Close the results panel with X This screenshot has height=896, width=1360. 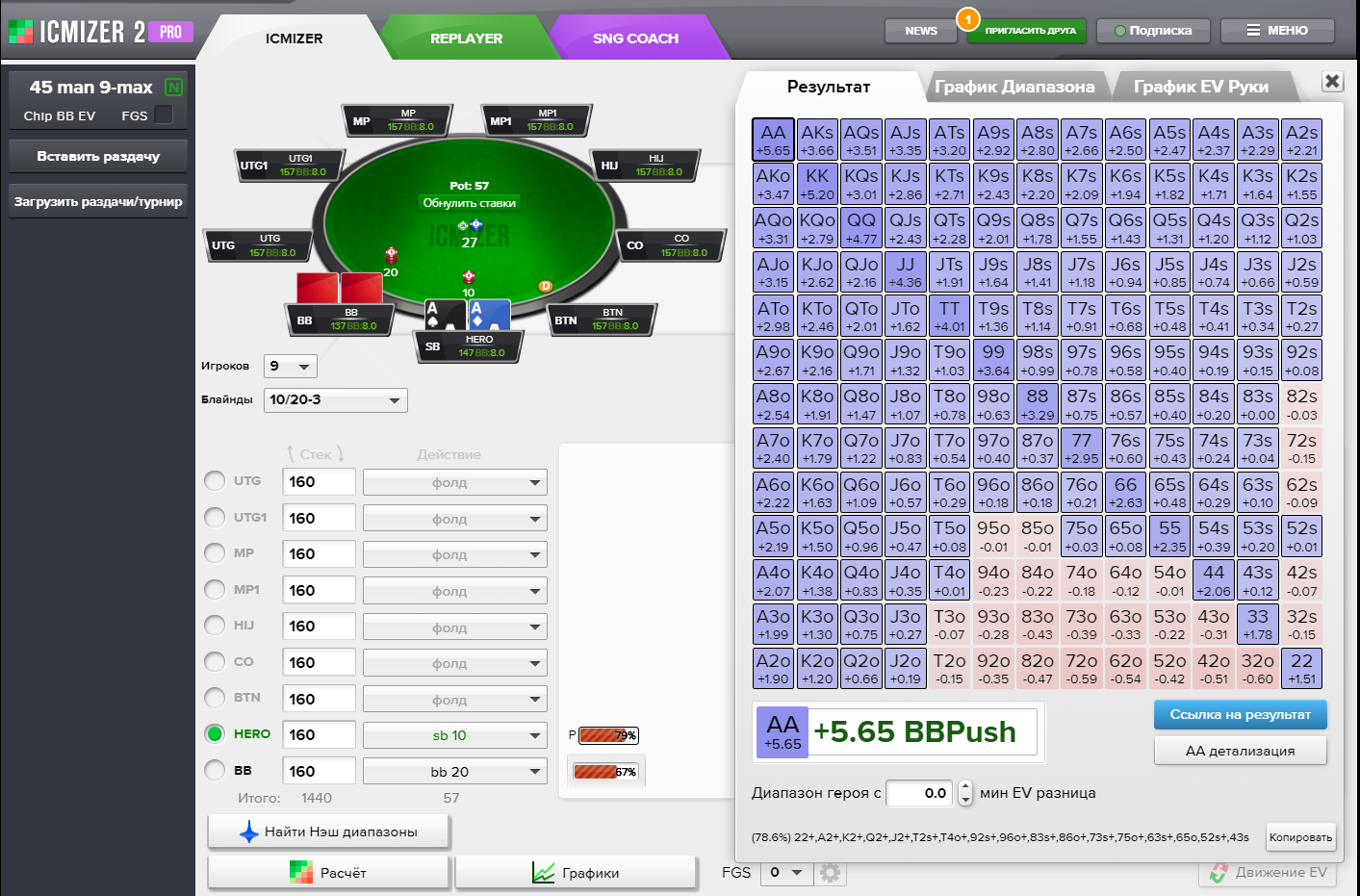pyautogui.click(x=1332, y=81)
